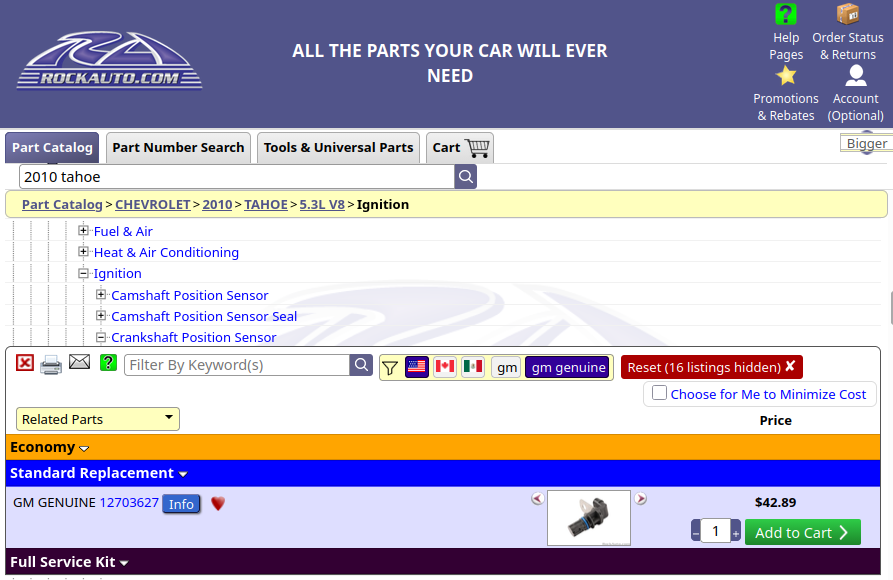Screen dimensions: 893x580
Task: Click green question mark help icon in listing
Action: pyautogui.click(x=108, y=362)
